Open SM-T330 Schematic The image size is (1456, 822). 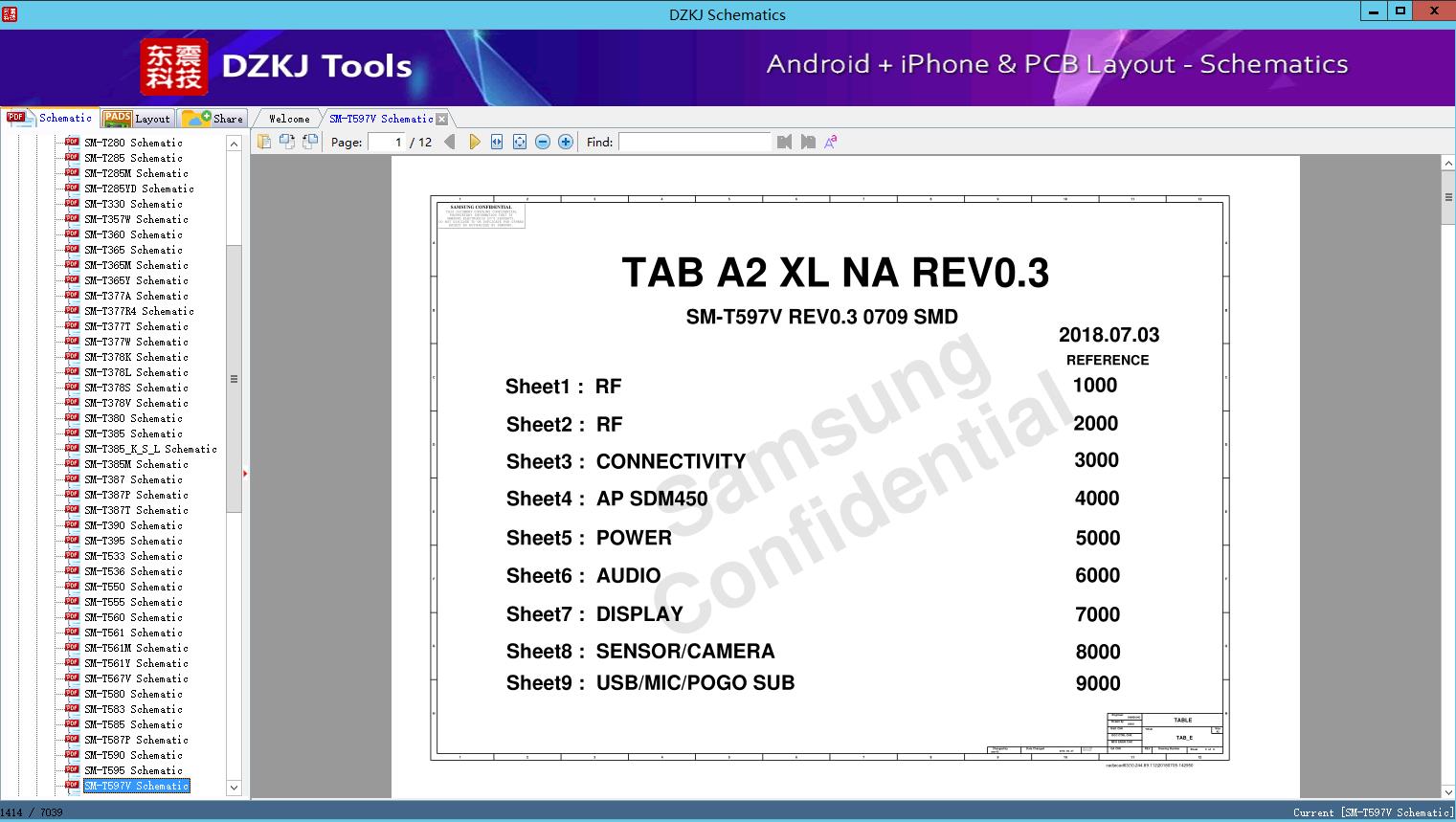(133, 204)
